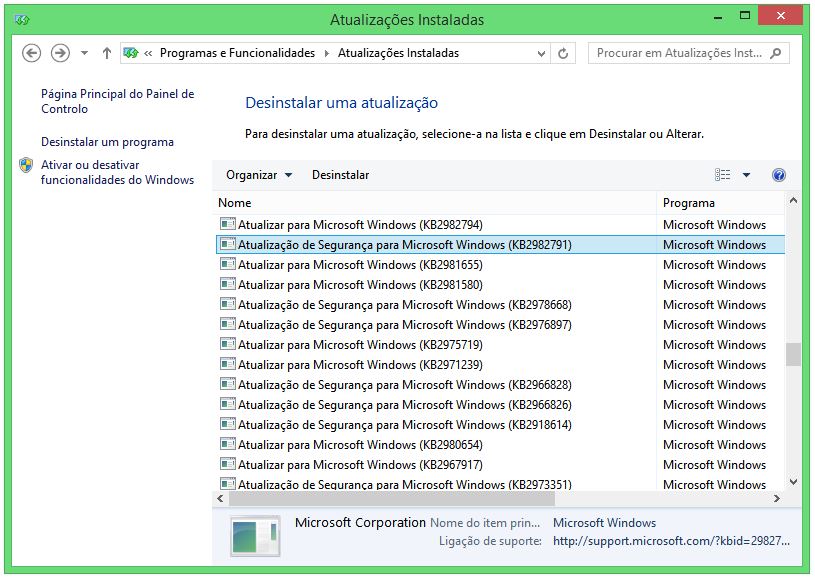The image size is (815, 578).
Task: Click the icon of update KB2982794
Action: [x=228, y=224]
